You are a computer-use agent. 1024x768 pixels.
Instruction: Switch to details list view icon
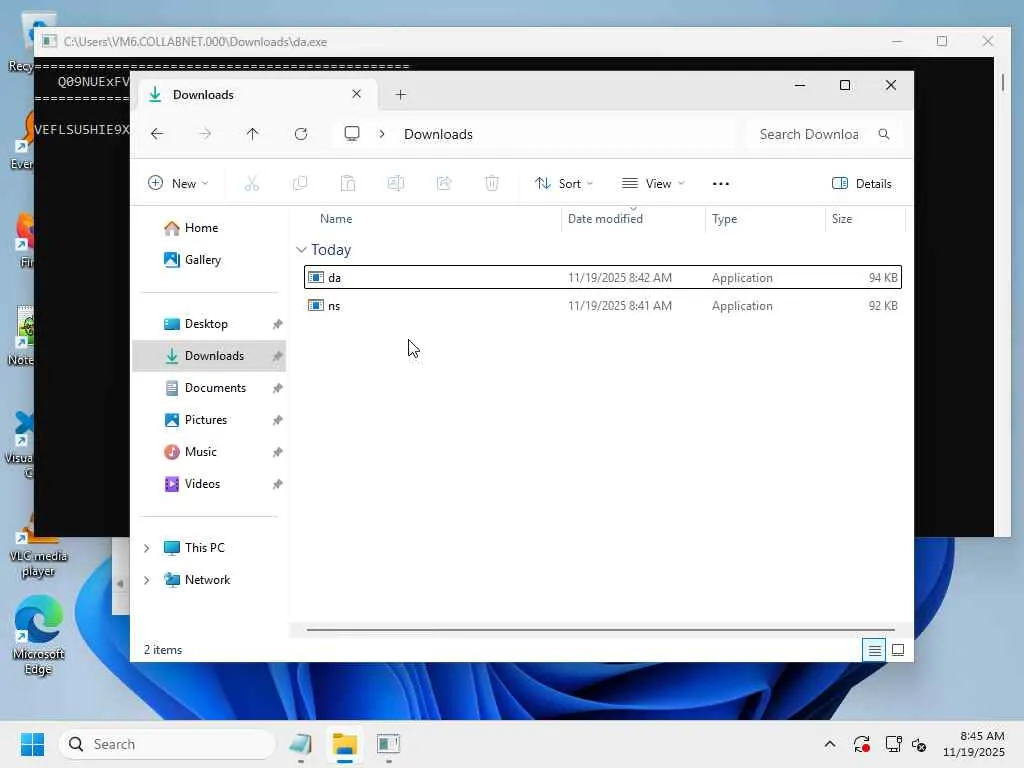[x=874, y=650]
